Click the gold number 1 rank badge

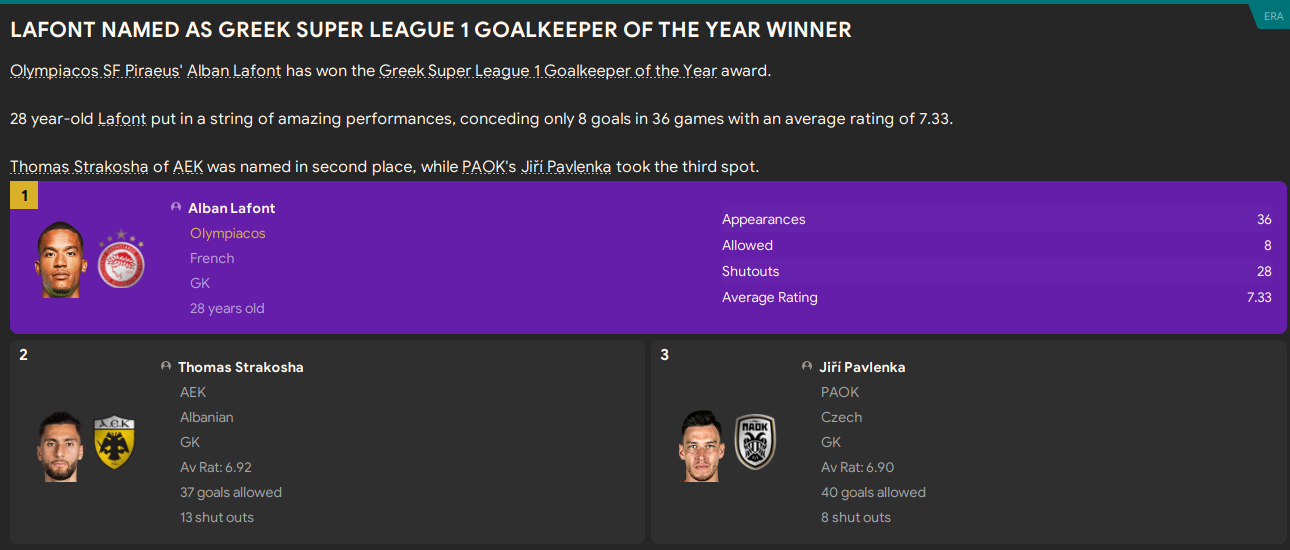click(x=24, y=196)
